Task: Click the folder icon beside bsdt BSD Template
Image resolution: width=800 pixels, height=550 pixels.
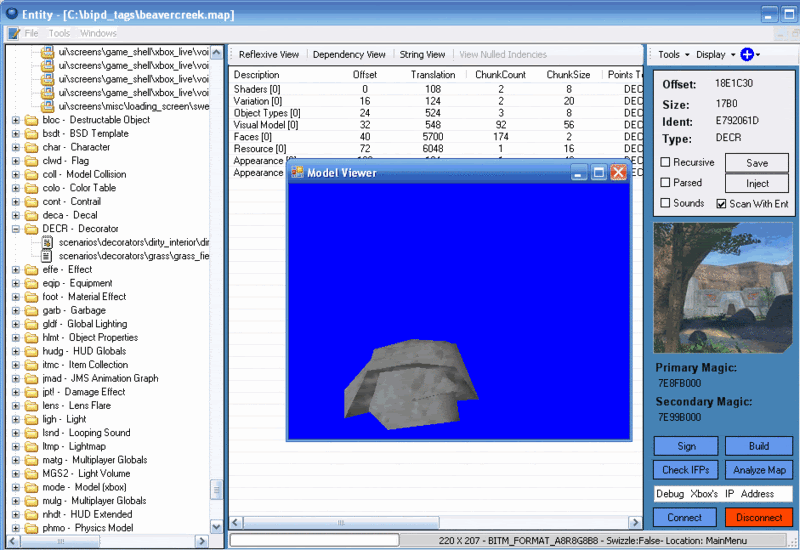Action: pyautogui.click(x=32, y=134)
